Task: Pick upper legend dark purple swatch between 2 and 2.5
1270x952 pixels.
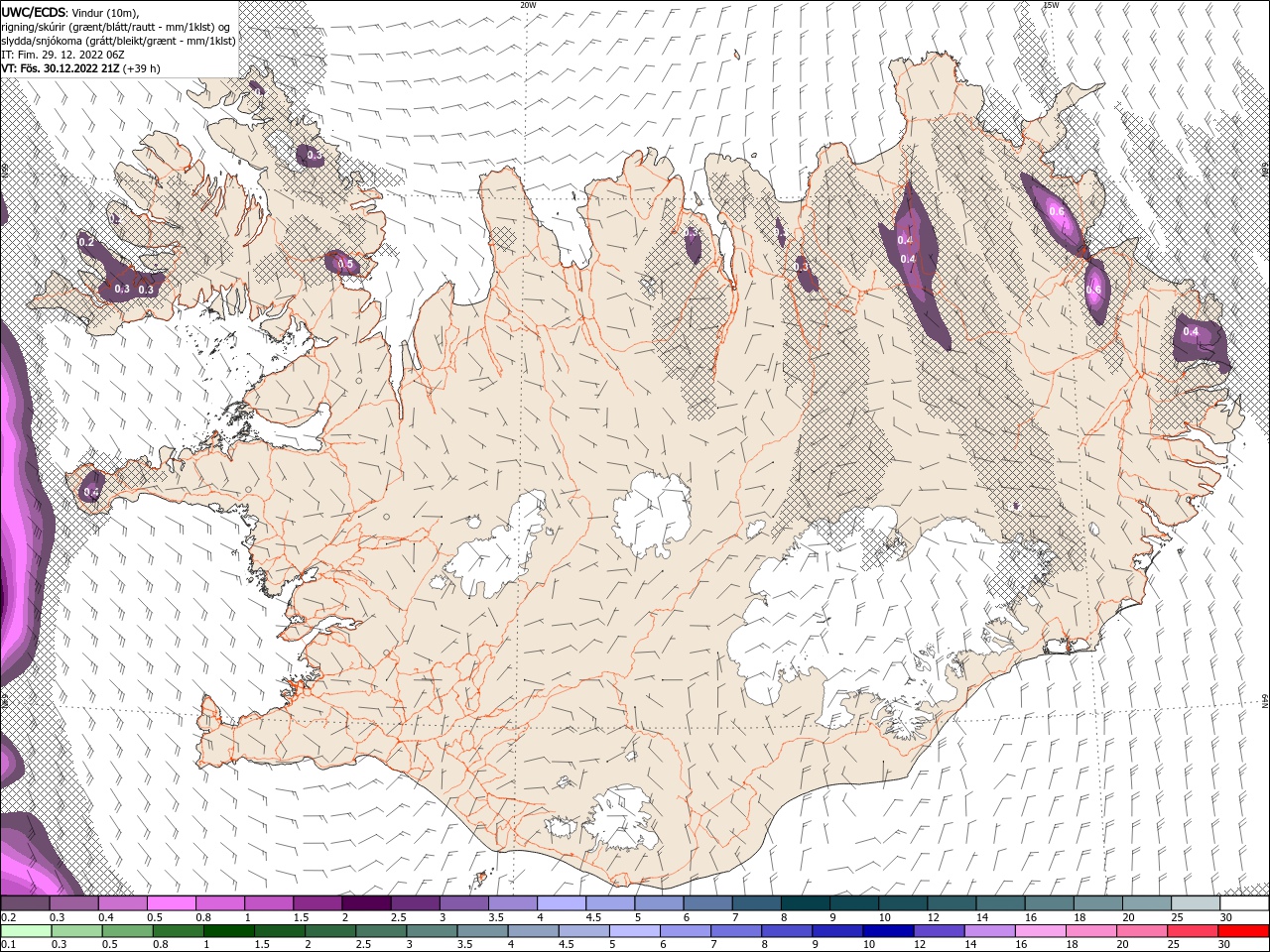Action: (x=366, y=903)
